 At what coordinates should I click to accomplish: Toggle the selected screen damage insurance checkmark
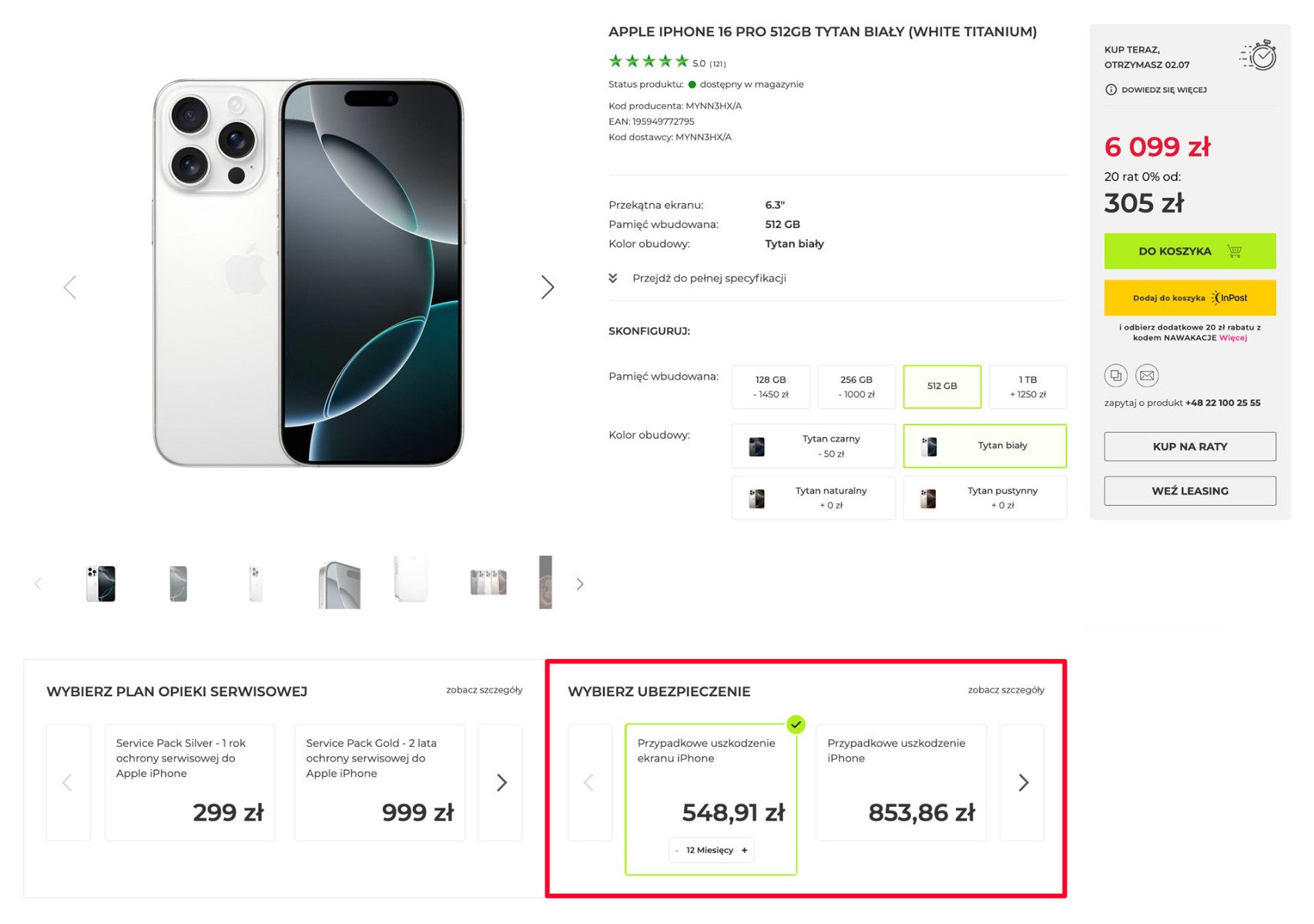[x=796, y=725]
